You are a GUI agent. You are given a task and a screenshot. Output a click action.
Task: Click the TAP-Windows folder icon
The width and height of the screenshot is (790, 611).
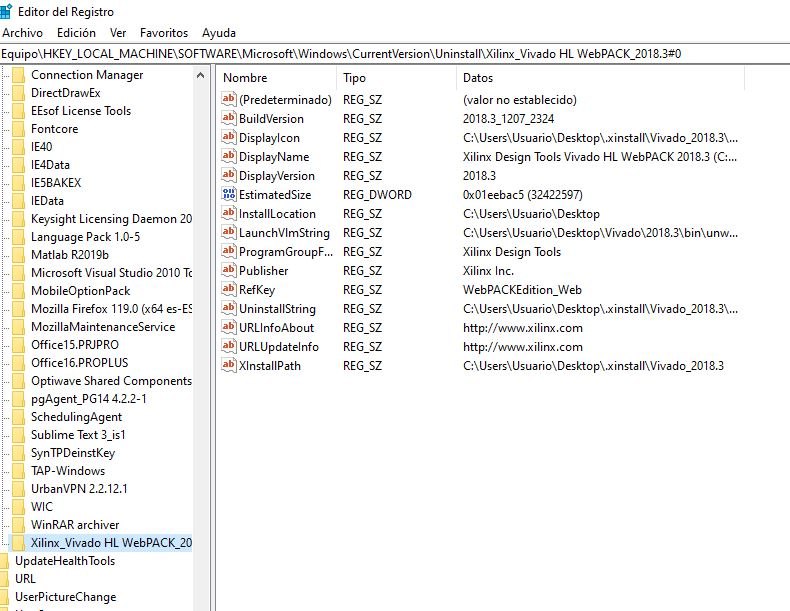click(x=19, y=471)
